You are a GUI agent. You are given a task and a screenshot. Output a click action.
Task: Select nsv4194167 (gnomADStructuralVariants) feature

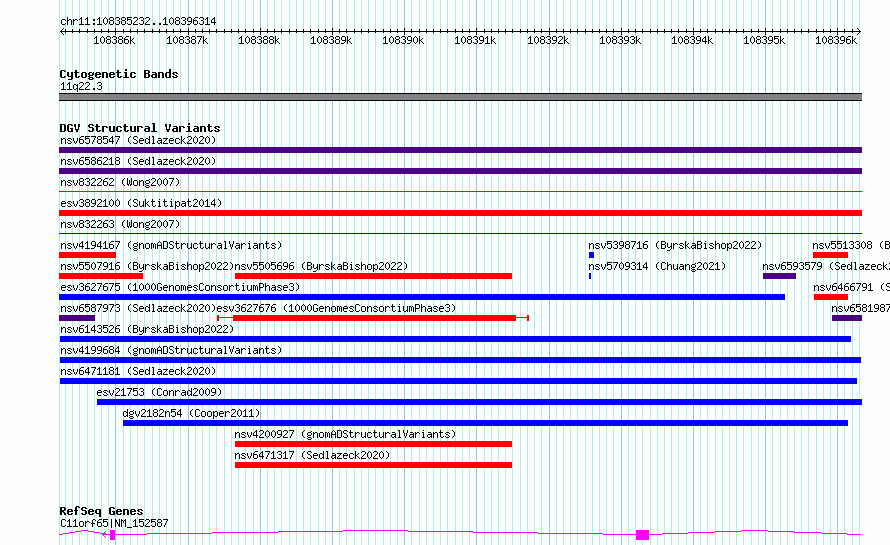(x=87, y=255)
